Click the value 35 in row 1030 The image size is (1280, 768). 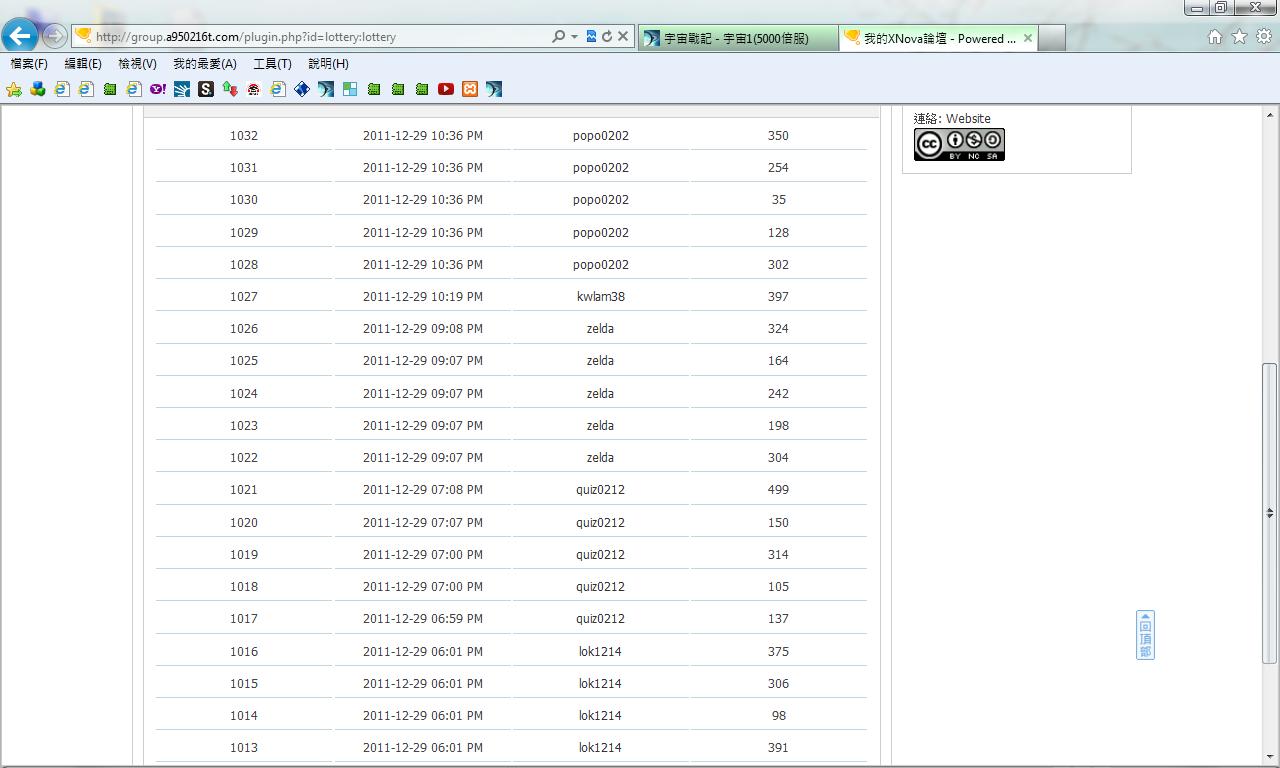778,199
